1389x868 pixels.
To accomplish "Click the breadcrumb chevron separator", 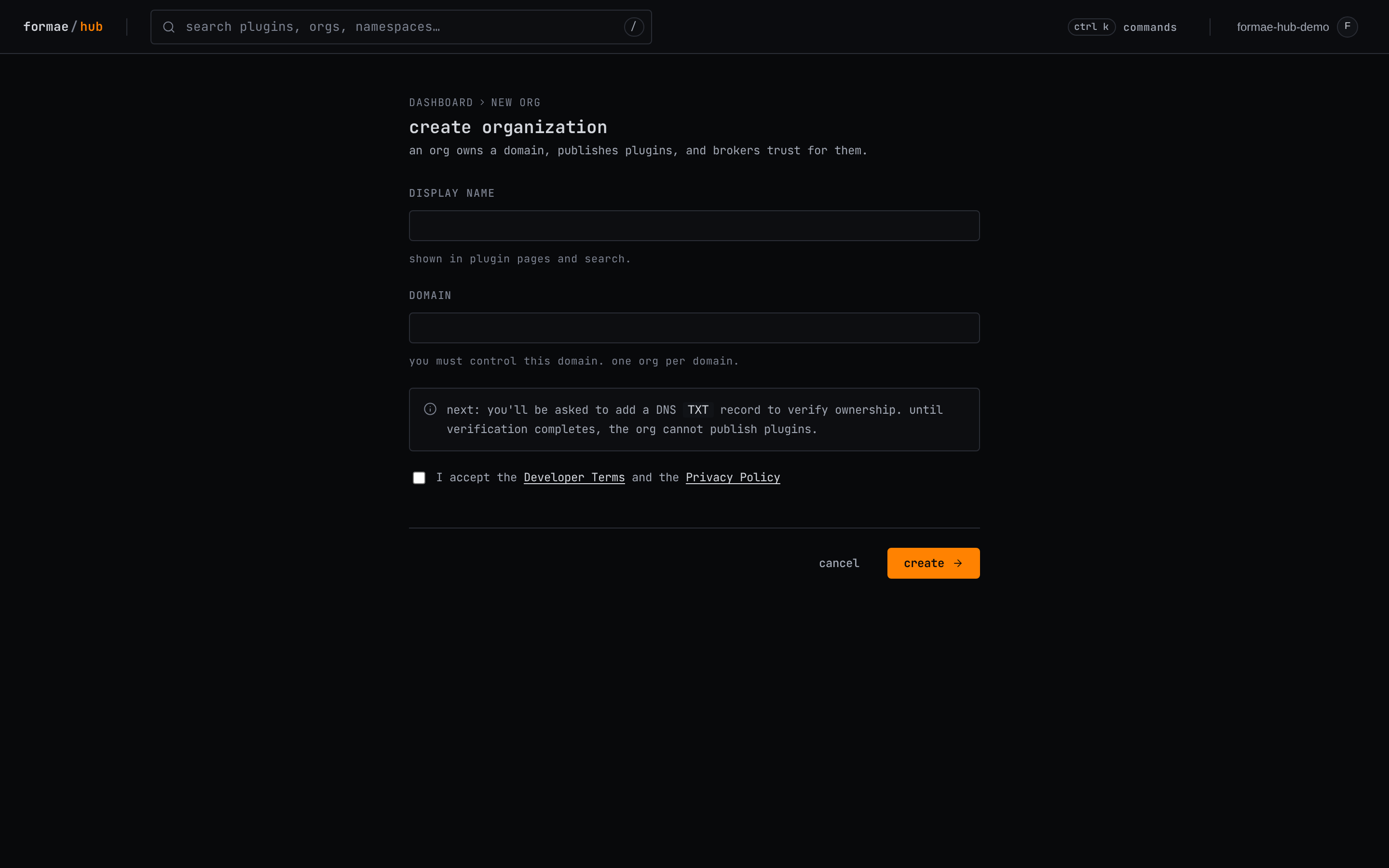I will [x=482, y=102].
